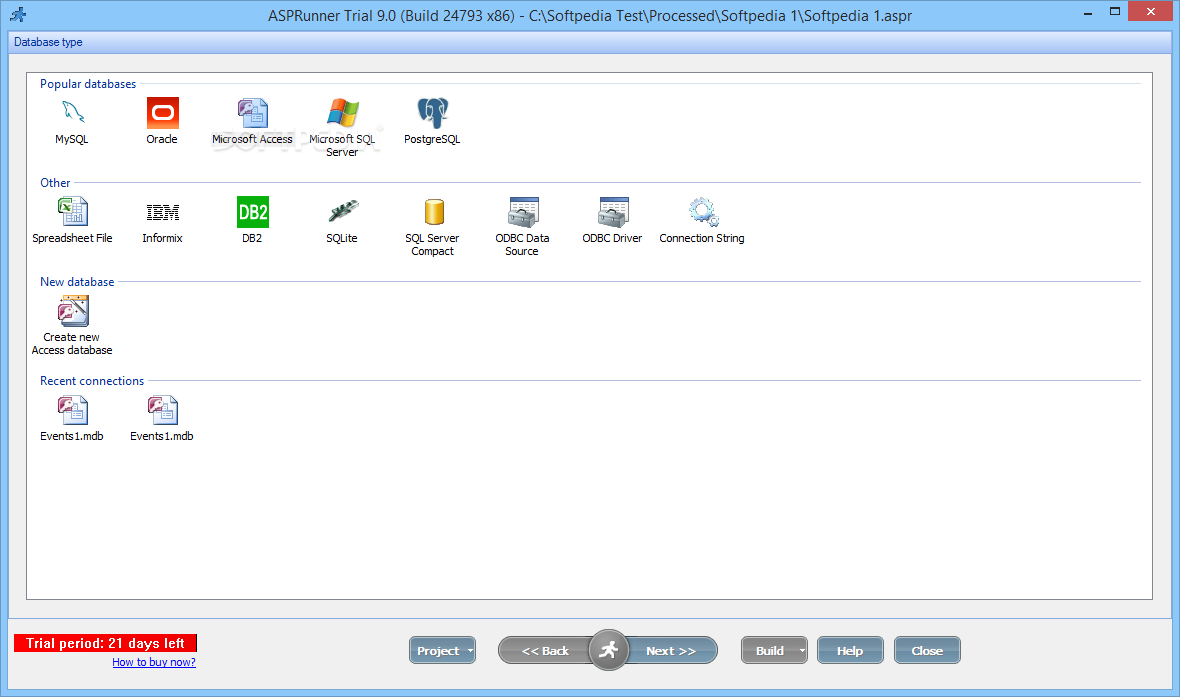
Task: Maximize the ASPRunner window
Action: 1115,11
